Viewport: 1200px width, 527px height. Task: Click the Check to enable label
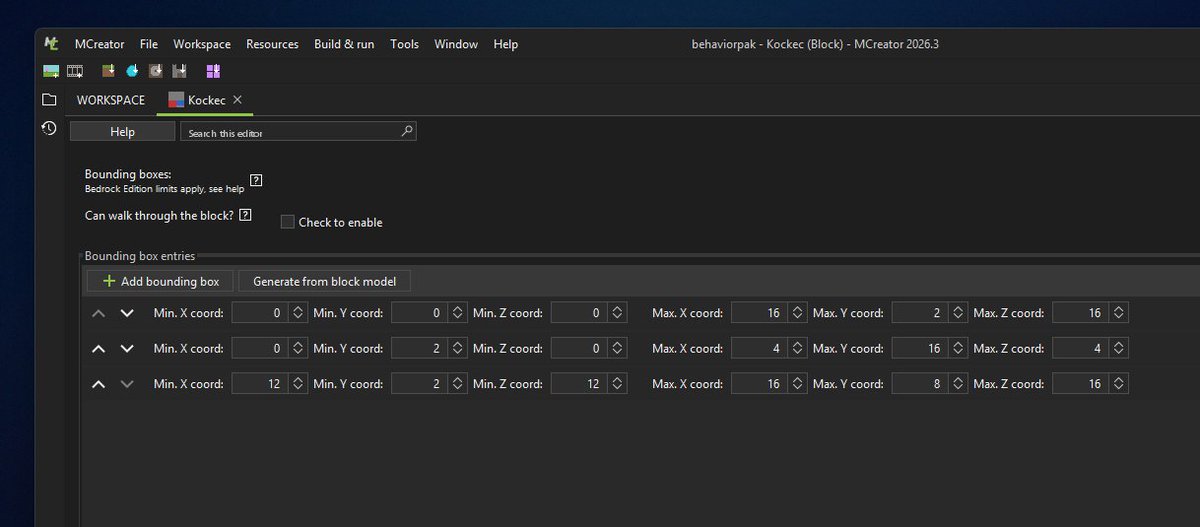341,222
